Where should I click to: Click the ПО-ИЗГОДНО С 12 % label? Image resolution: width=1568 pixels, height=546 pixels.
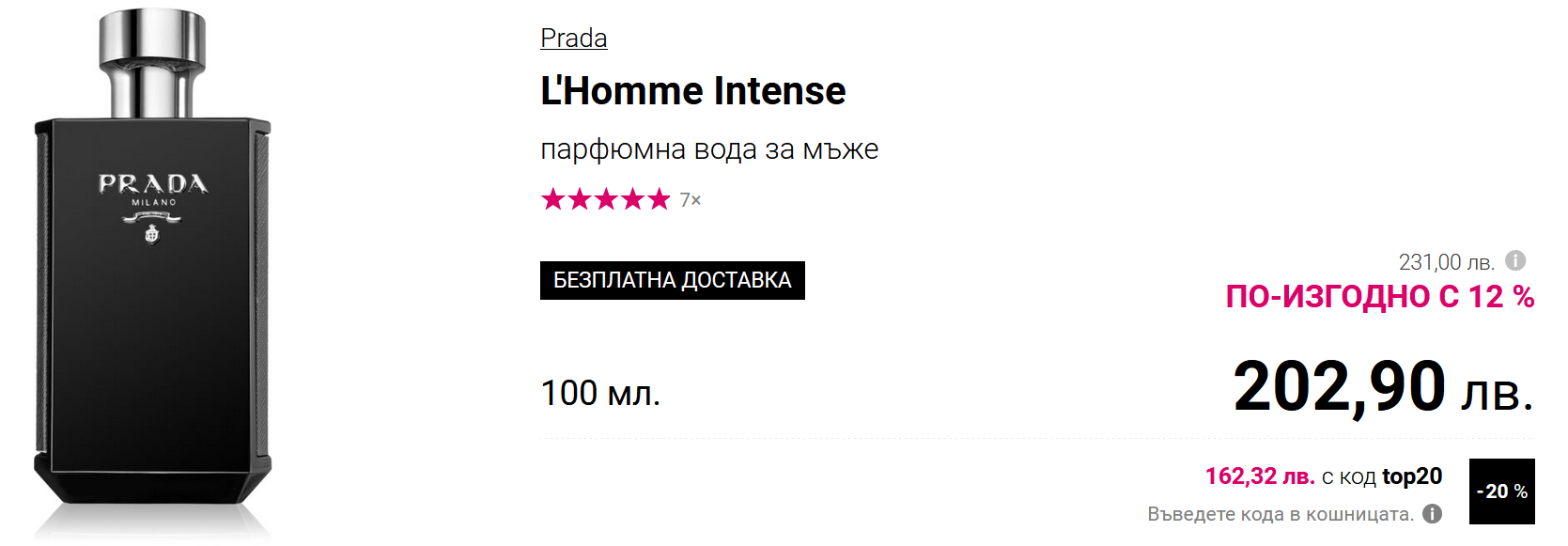(x=1379, y=297)
